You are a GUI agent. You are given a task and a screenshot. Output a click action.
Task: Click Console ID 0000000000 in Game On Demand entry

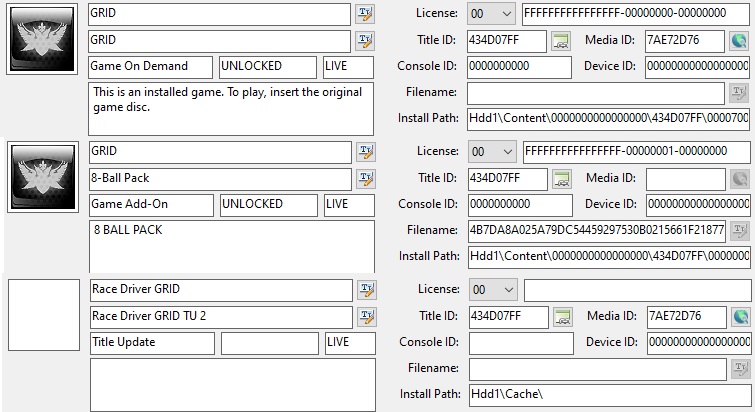(x=519, y=67)
